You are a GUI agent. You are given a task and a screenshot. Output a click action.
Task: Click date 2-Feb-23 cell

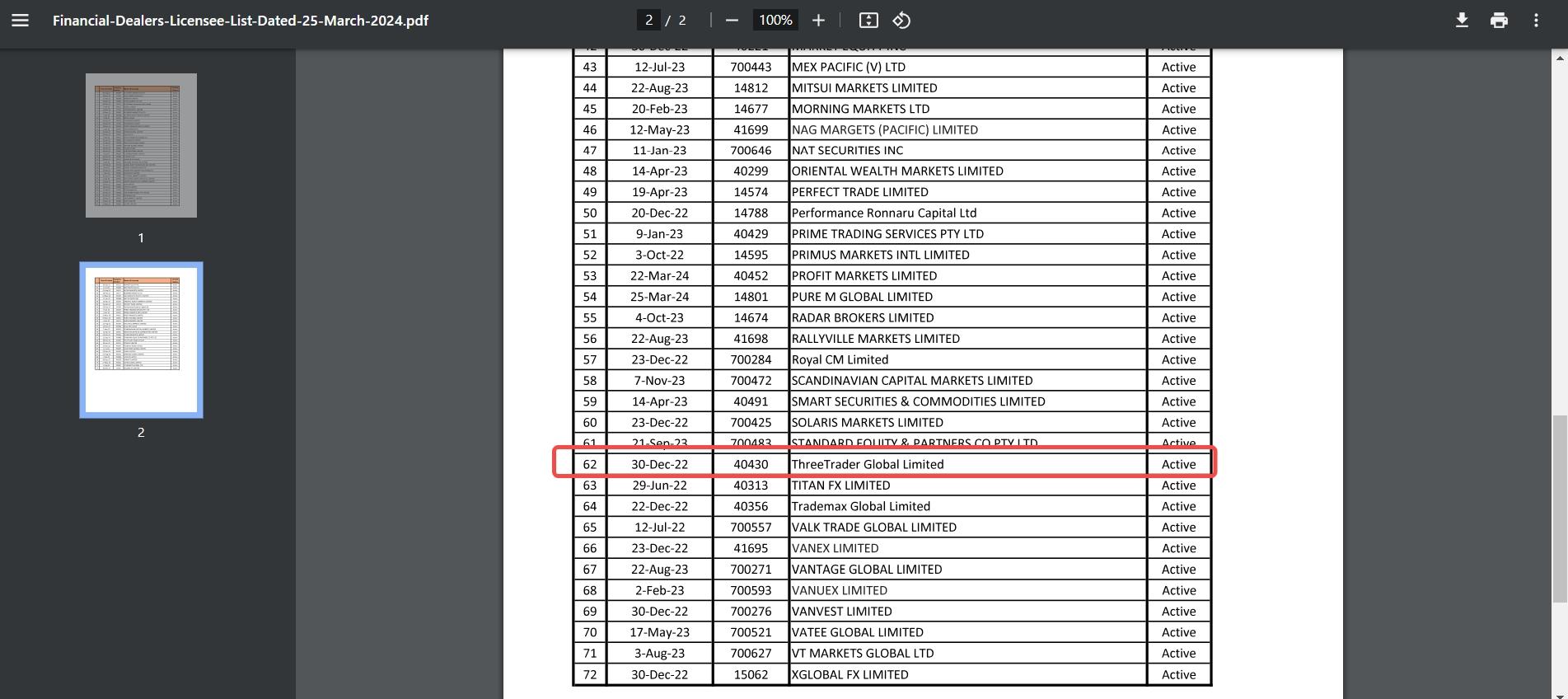point(660,590)
